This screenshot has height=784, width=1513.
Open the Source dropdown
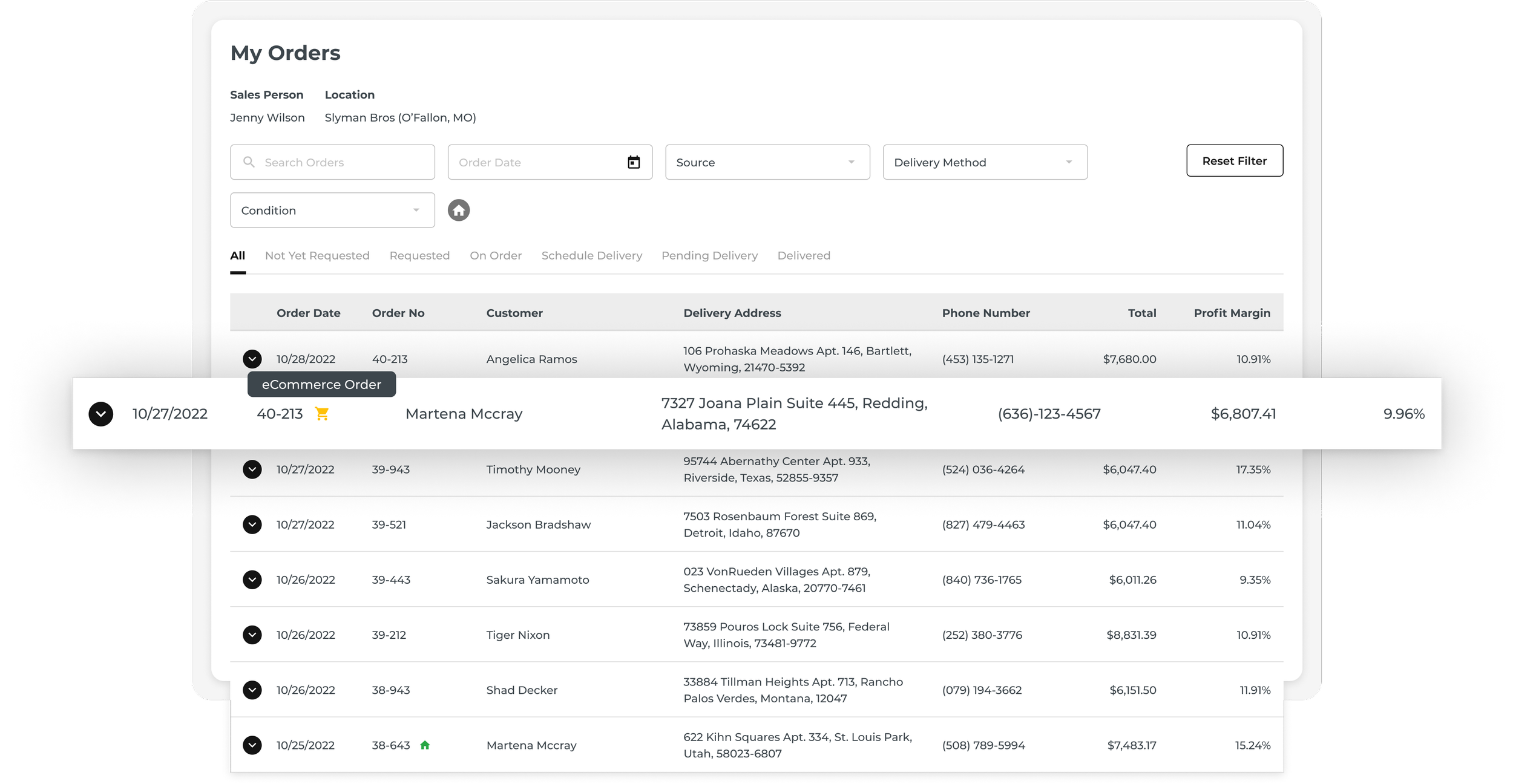(767, 162)
